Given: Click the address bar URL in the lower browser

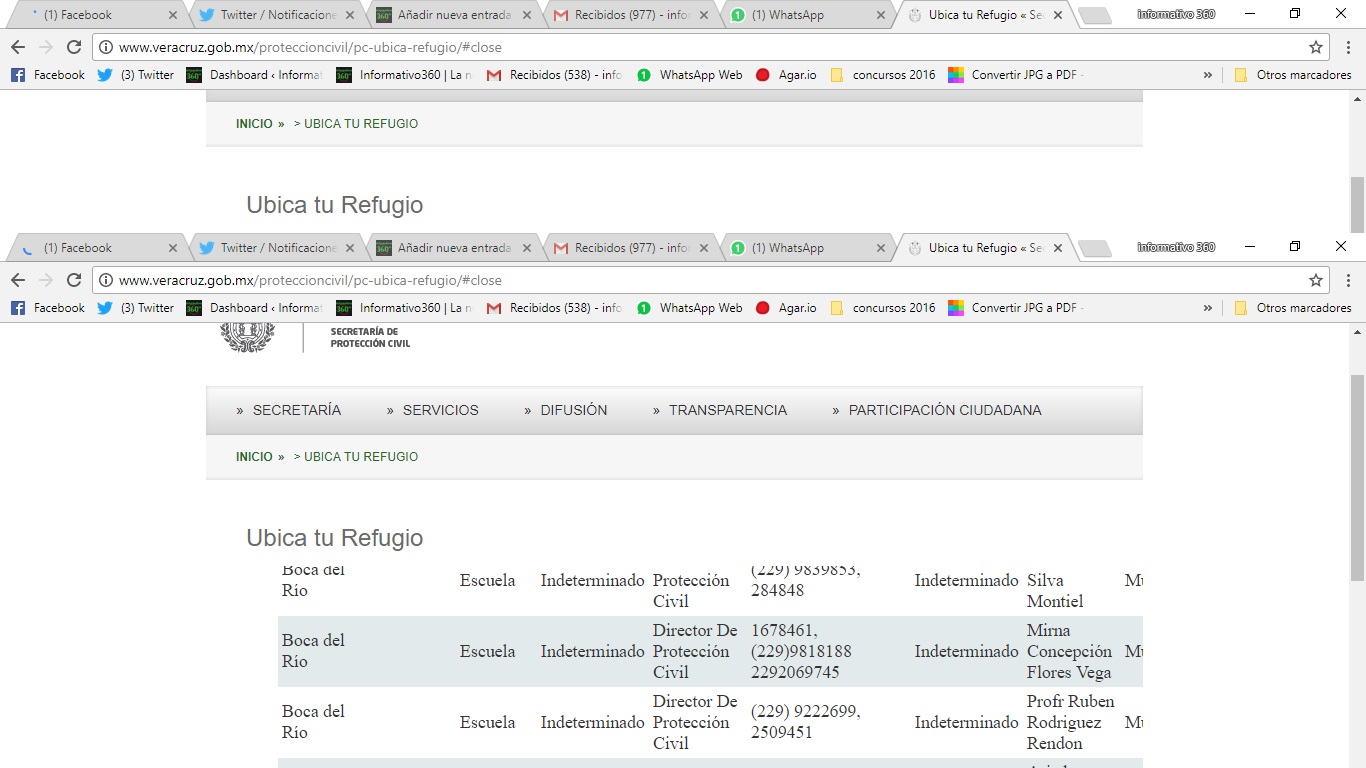Looking at the screenshot, I should click(310, 280).
